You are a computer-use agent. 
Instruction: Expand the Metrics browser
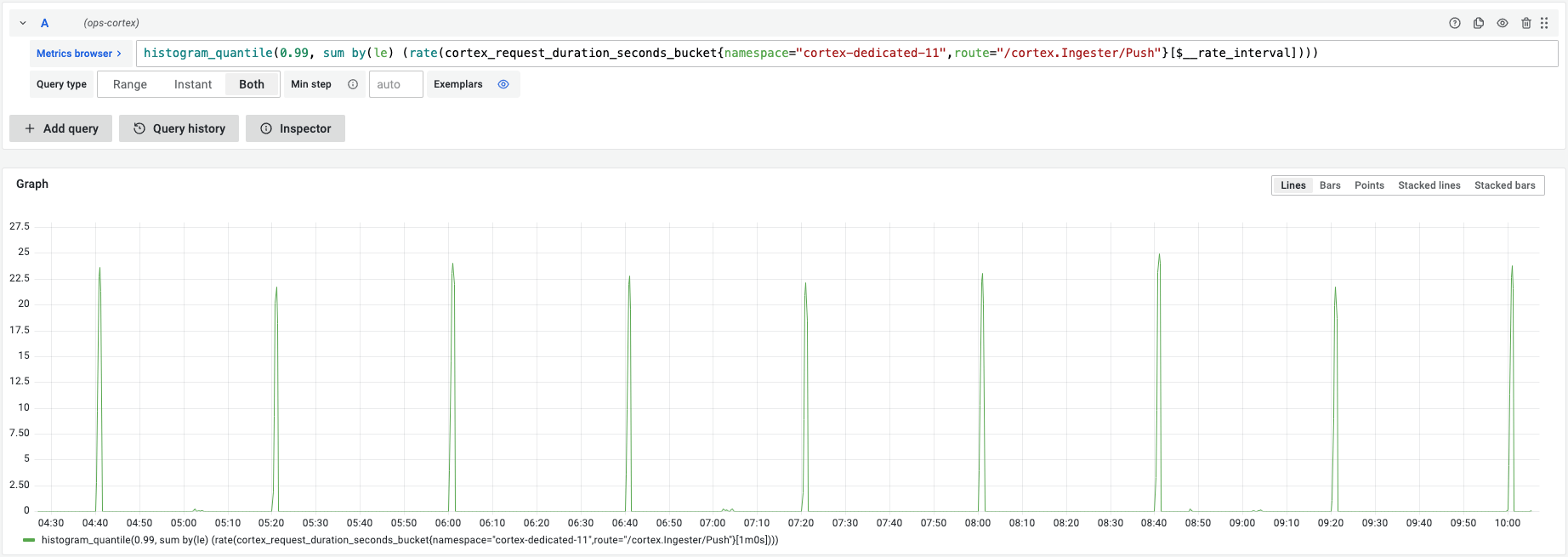79,53
